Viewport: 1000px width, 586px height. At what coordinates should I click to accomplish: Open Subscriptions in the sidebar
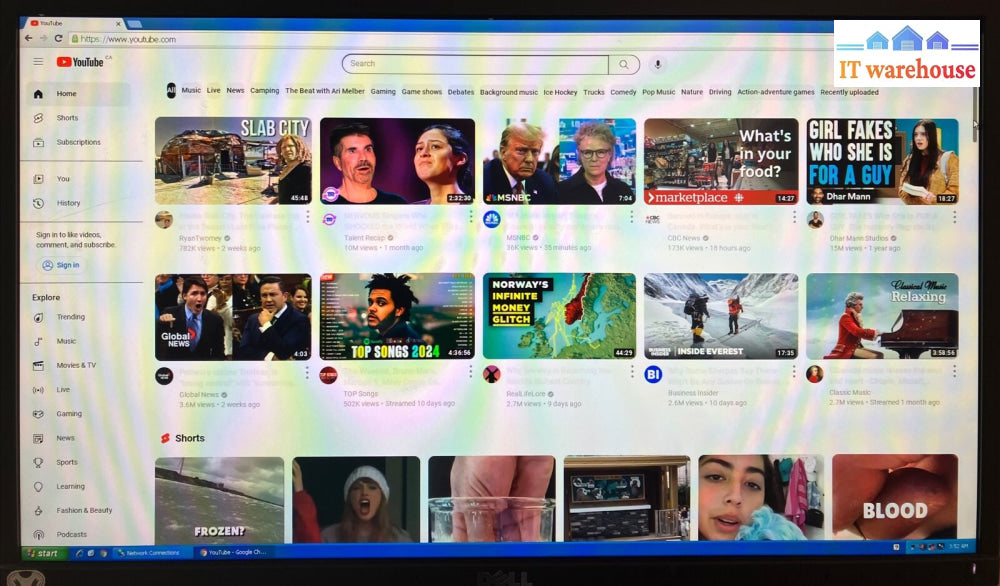[78, 142]
